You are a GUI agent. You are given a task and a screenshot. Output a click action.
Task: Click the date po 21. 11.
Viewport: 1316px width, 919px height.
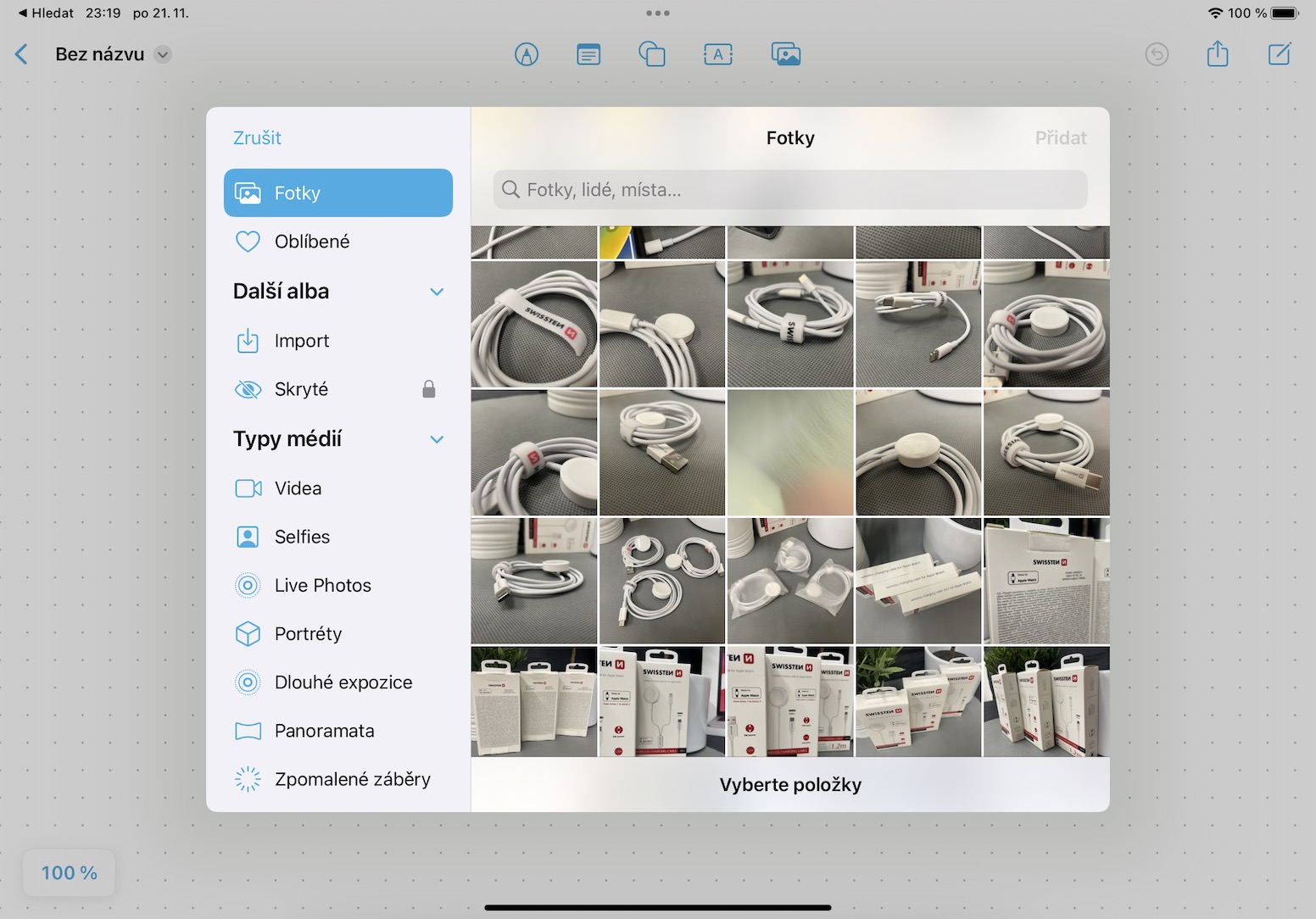[161, 13]
